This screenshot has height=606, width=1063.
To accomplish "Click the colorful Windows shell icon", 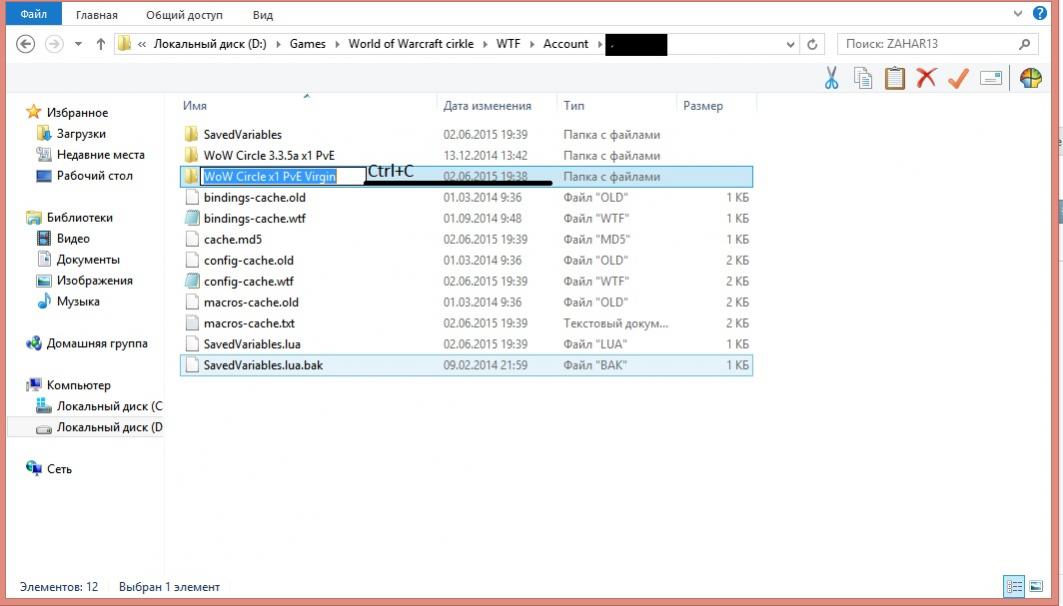I will coord(1030,78).
